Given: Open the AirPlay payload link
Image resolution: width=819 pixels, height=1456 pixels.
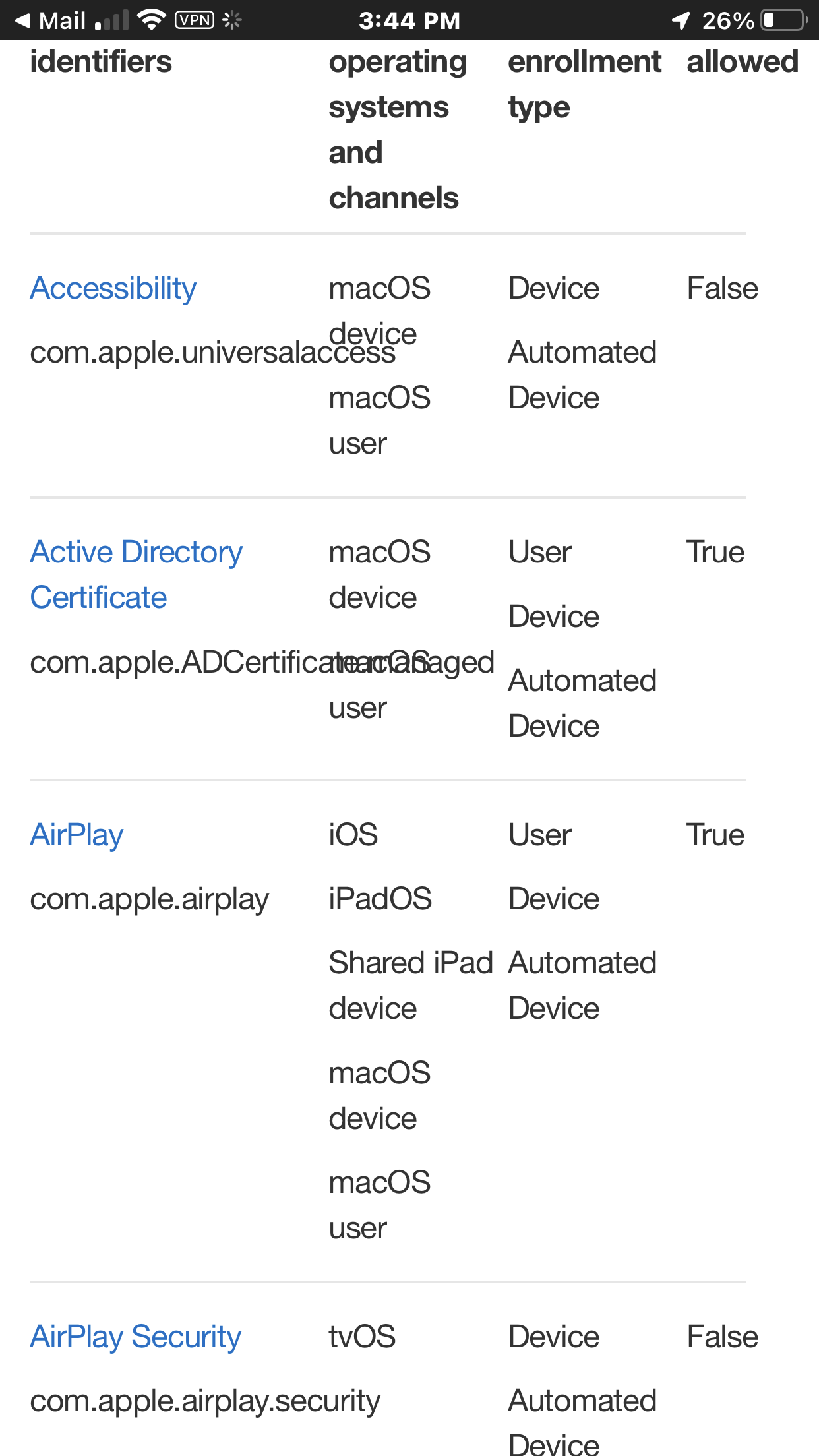Looking at the screenshot, I should tap(77, 835).
